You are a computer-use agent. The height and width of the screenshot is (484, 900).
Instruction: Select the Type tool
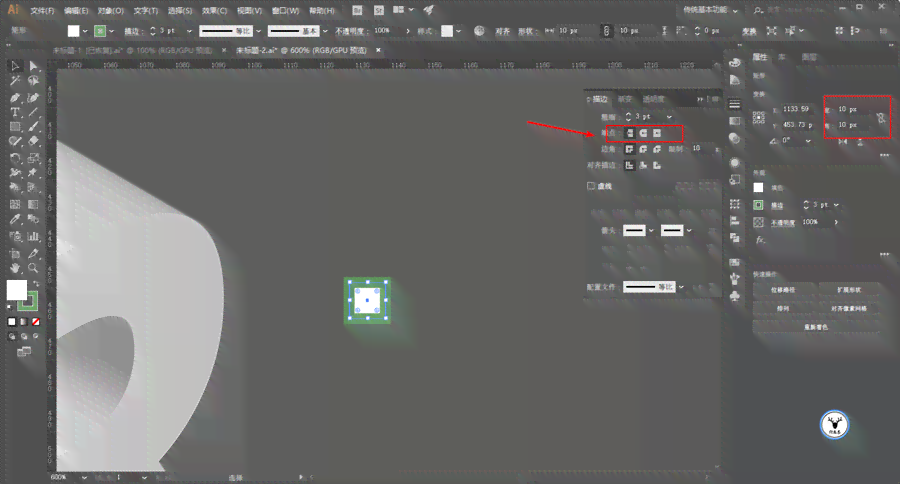point(15,113)
